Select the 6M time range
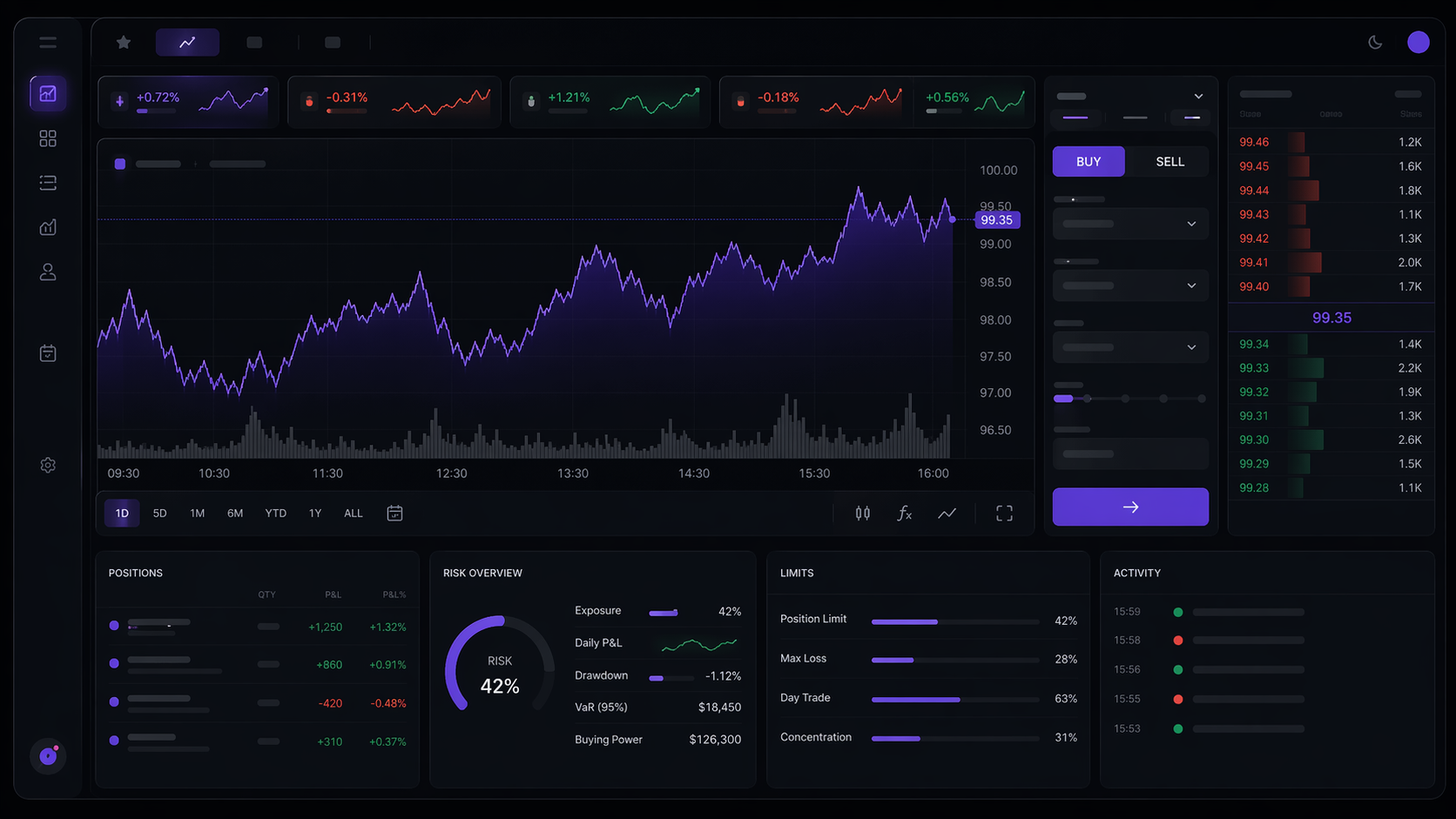Viewport: 1456px width, 819px height. point(235,513)
